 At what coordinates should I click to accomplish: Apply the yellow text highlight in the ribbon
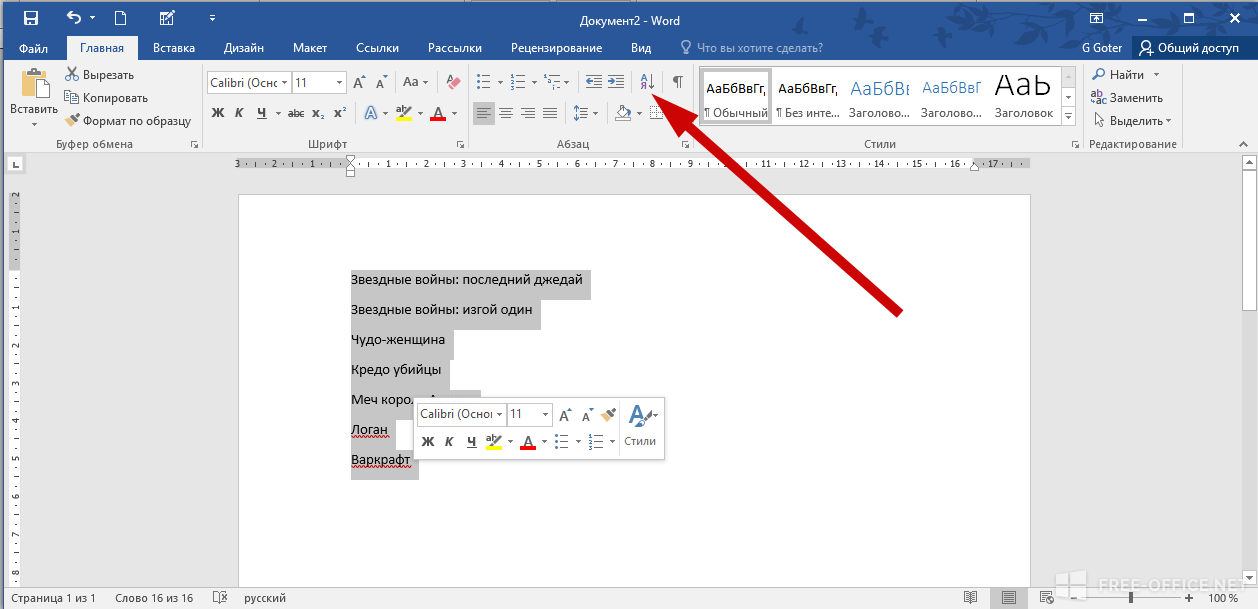tap(403, 113)
